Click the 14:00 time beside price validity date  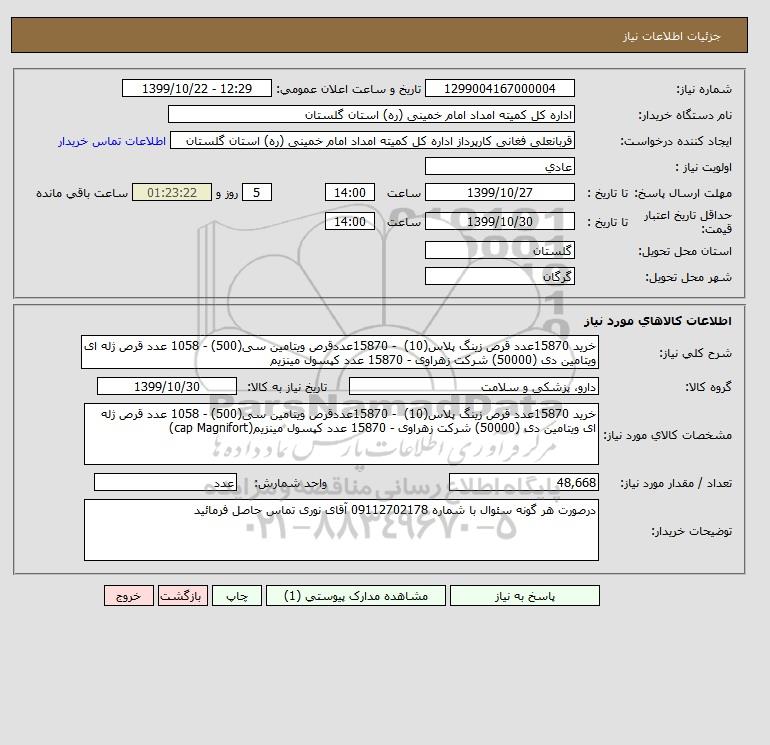tap(350, 221)
